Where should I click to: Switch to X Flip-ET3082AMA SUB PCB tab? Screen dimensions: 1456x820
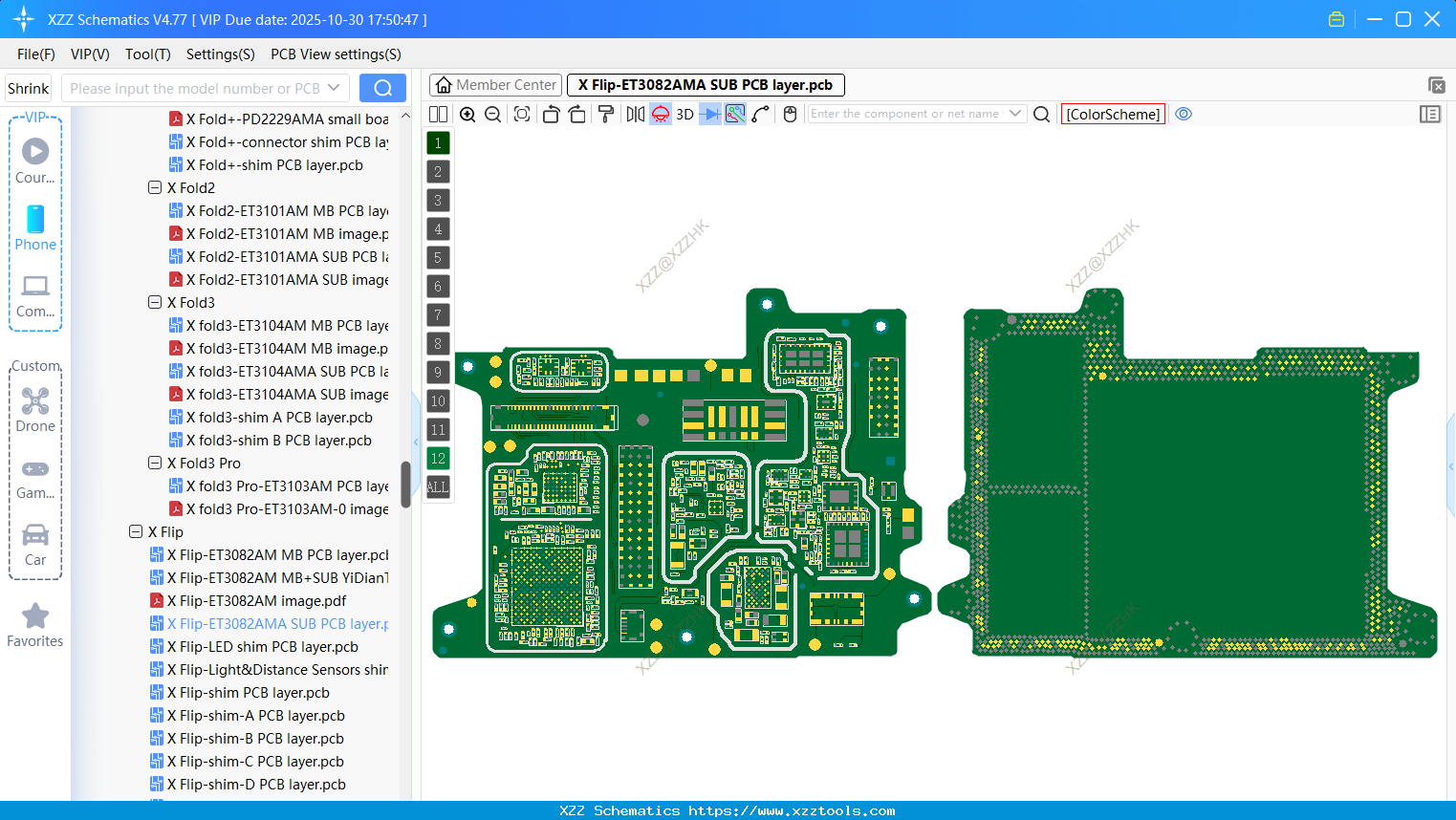pyautogui.click(x=706, y=84)
